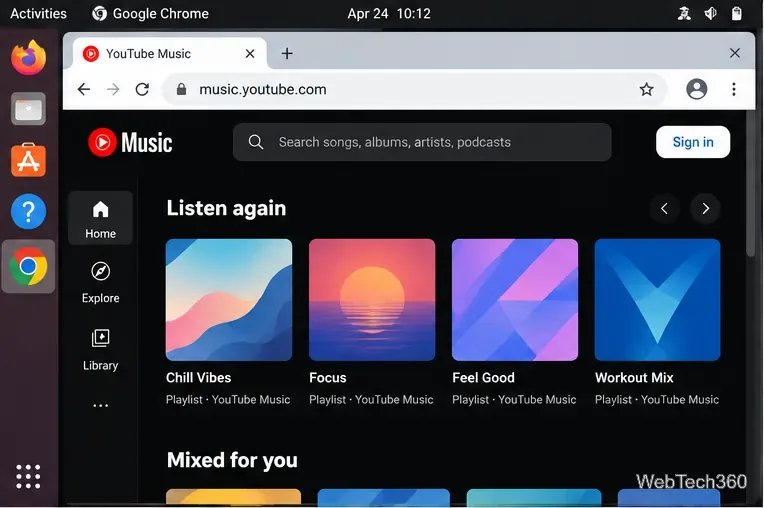Open a new tab with plus button
This screenshot has width=764, height=508.
[x=287, y=53]
